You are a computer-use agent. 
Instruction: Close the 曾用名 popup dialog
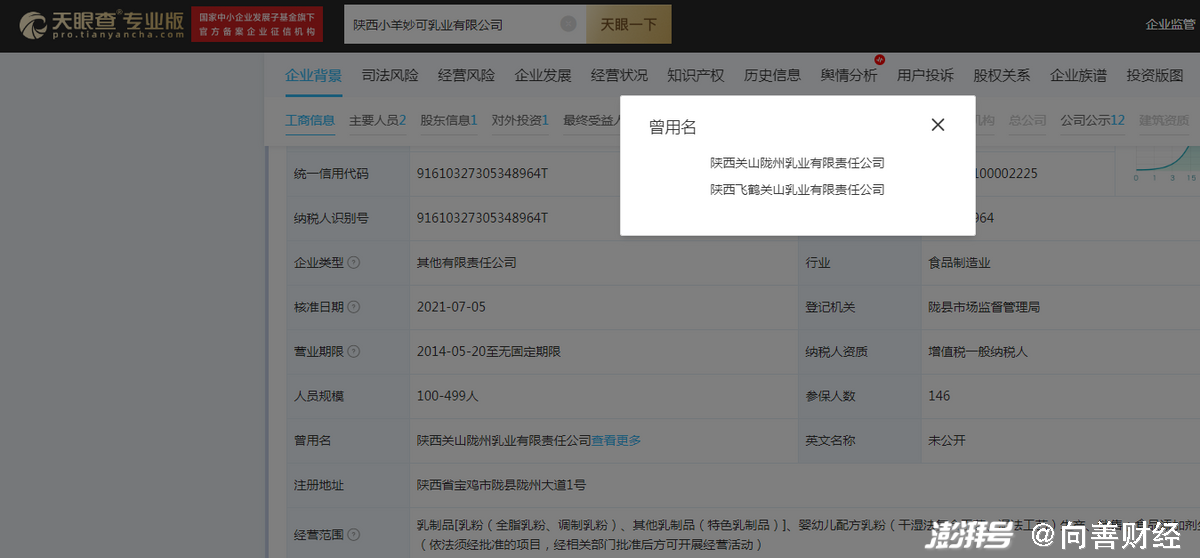pos(937,125)
